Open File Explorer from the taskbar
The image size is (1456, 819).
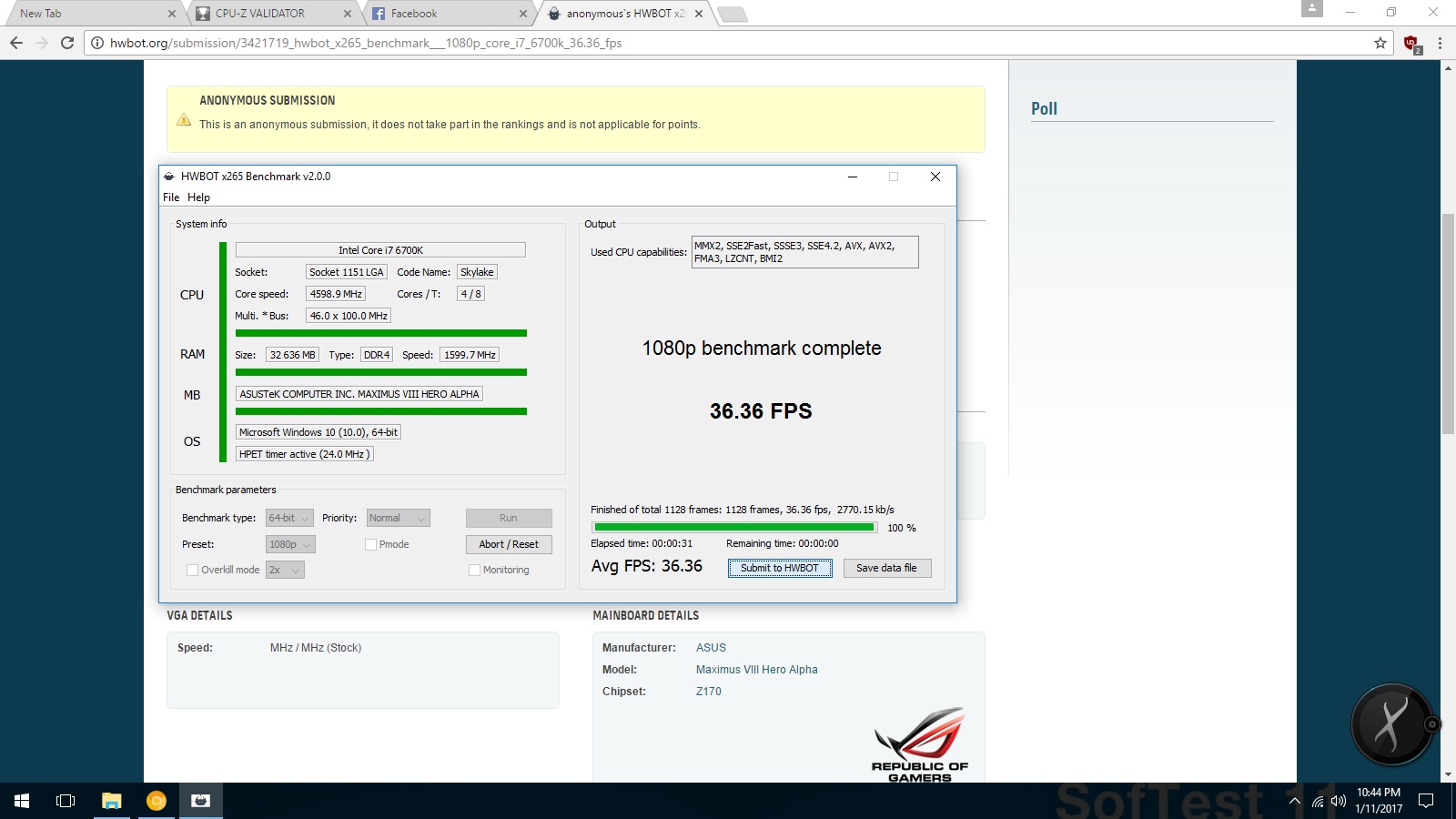[x=111, y=801]
